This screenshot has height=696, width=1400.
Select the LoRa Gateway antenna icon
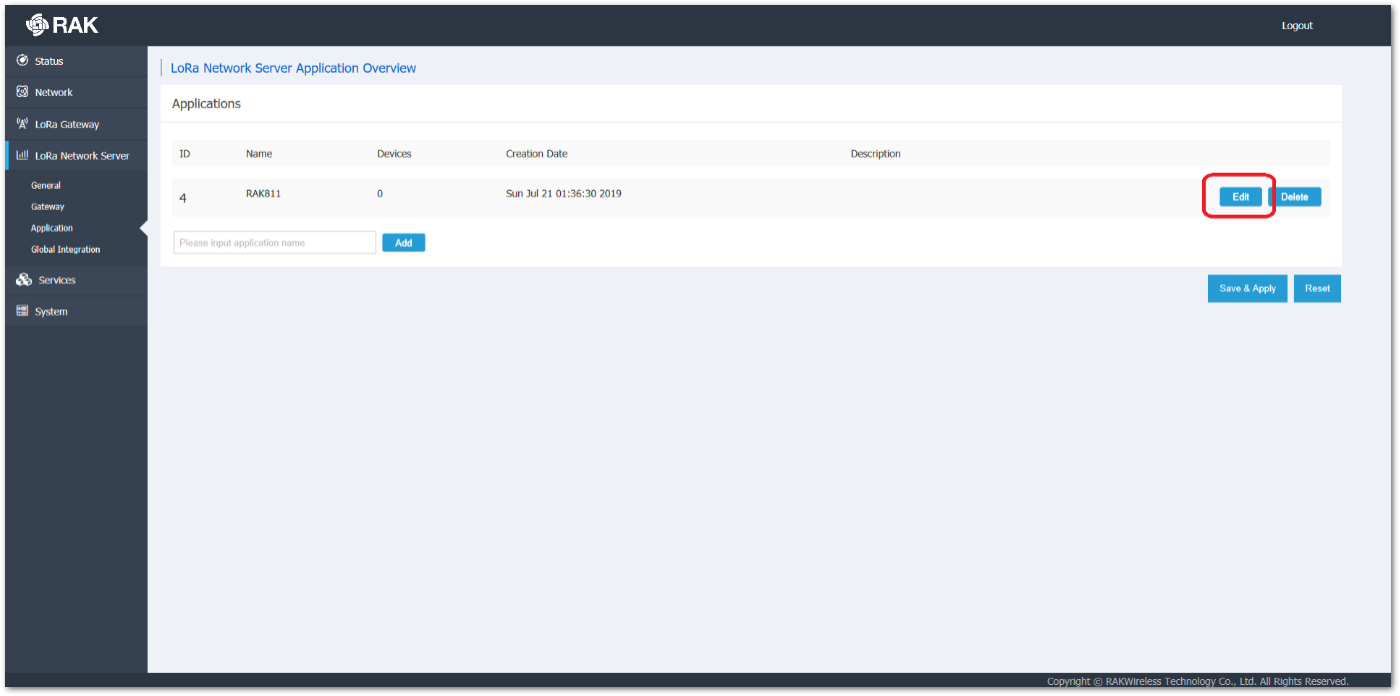pyautogui.click(x=21, y=123)
